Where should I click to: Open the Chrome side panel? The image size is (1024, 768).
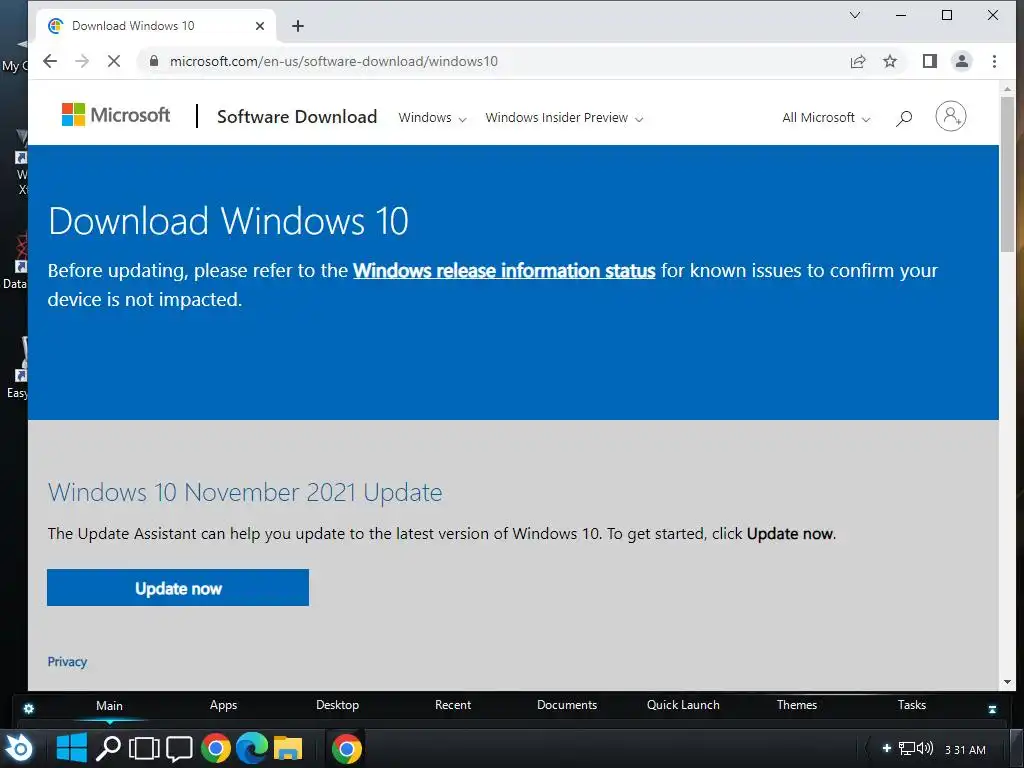point(930,61)
